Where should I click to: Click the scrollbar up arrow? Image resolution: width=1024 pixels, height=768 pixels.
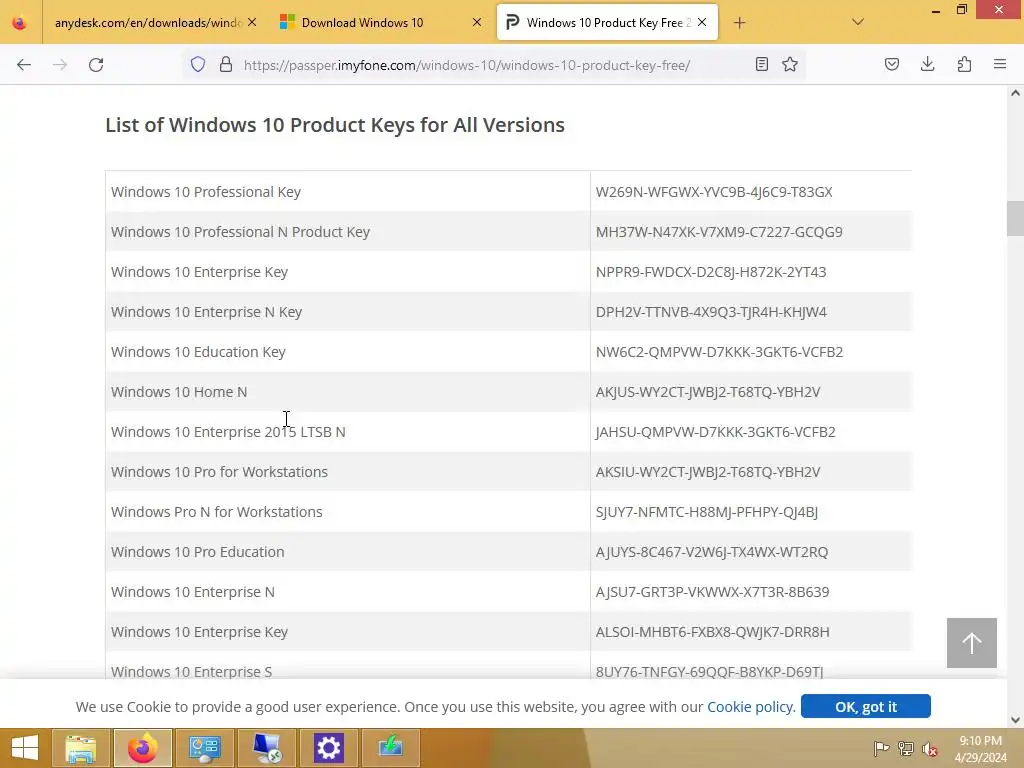1015,93
